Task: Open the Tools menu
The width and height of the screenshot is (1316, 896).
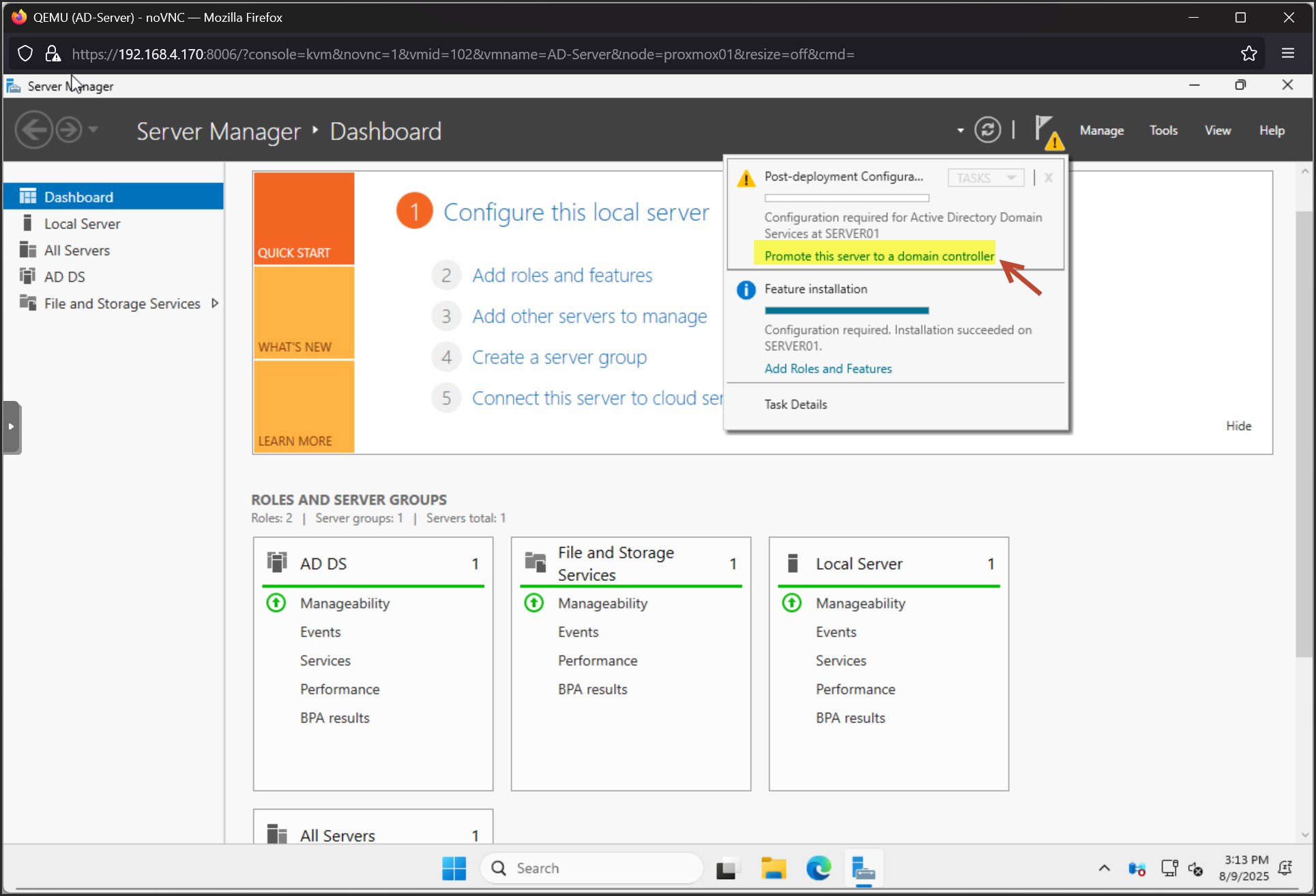Action: (x=1163, y=130)
